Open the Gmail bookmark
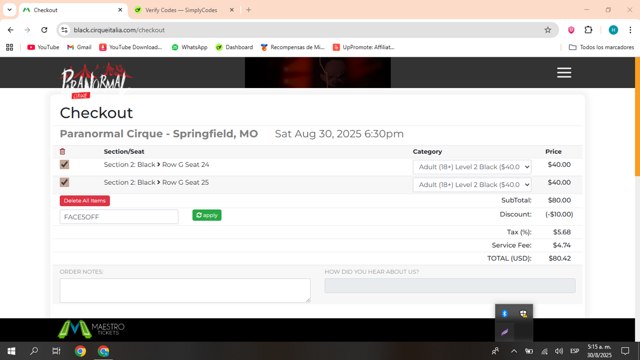The width and height of the screenshot is (640, 360). click(x=79, y=47)
